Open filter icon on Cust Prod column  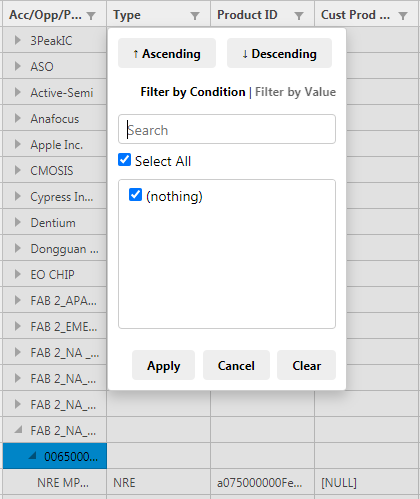coord(403,16)
